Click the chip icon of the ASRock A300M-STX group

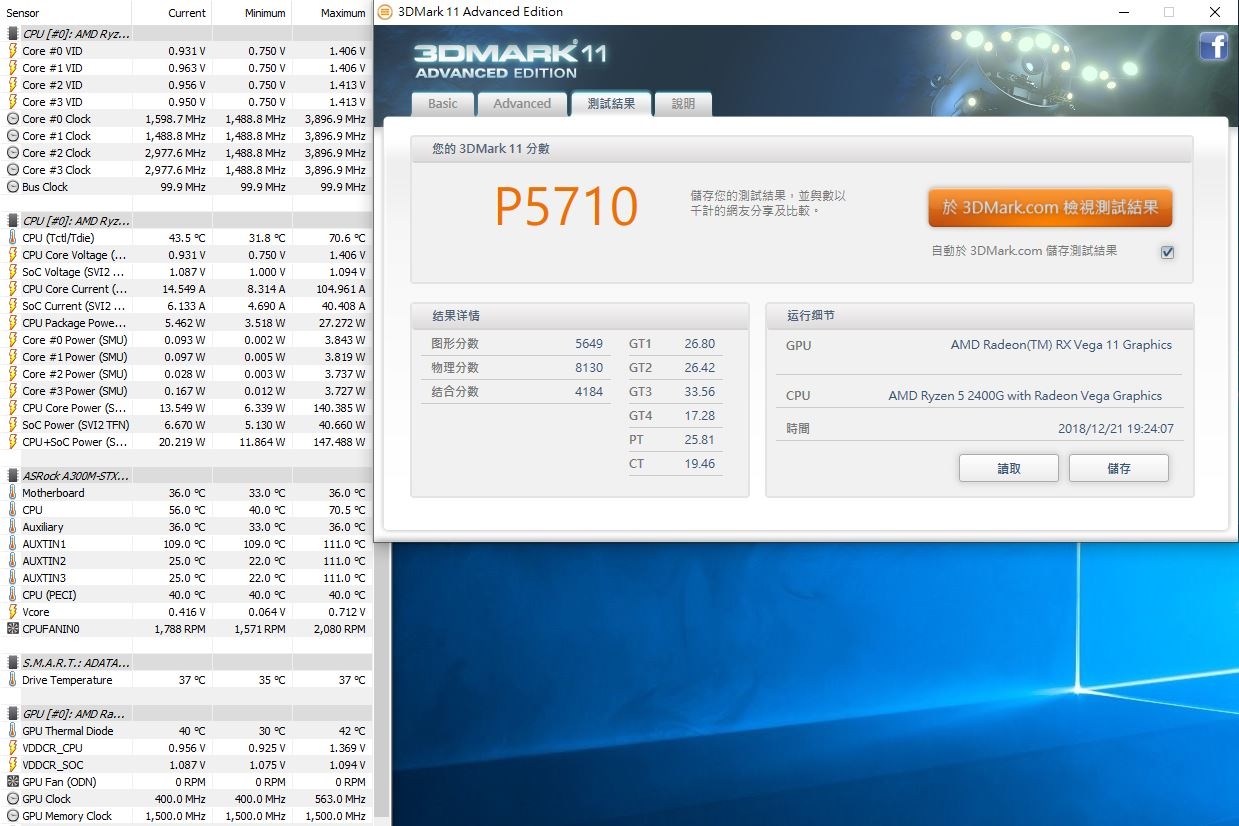tap(13, 476)
